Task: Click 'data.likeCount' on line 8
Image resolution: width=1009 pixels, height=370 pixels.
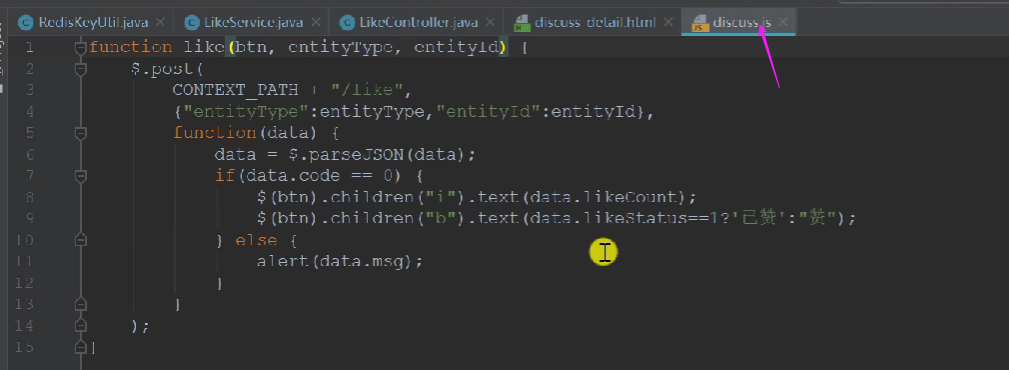Action: [605, 197]
